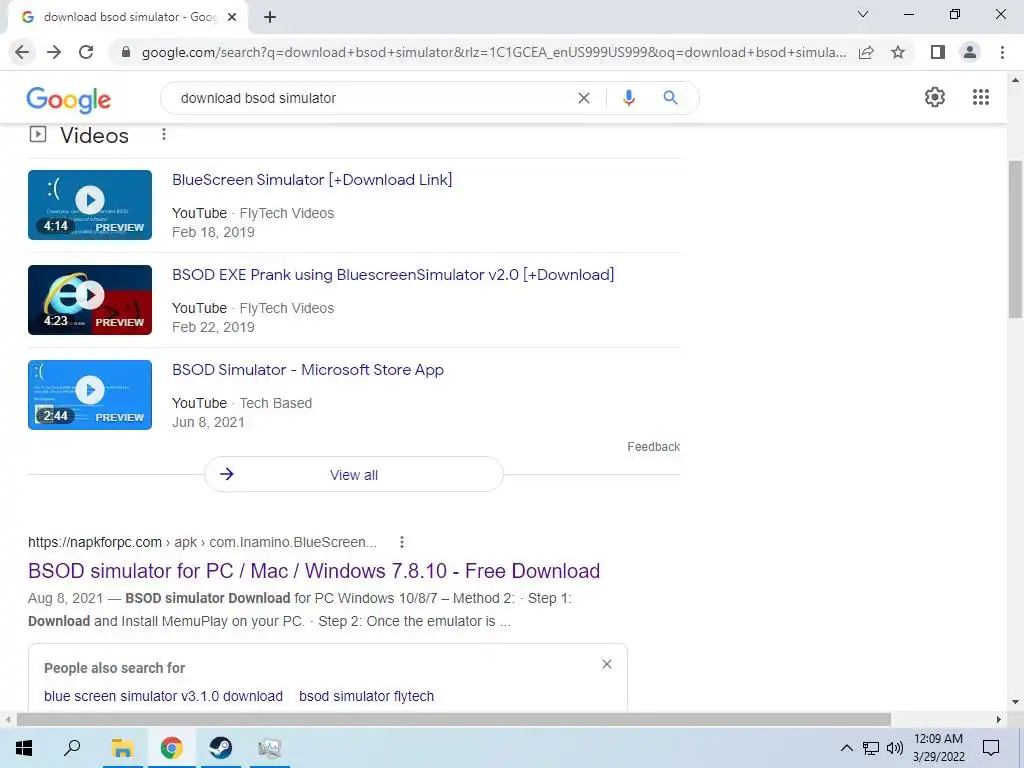1024x768 pixels.
Task: Open a new browser tab
Action: (x=270, y=17)
